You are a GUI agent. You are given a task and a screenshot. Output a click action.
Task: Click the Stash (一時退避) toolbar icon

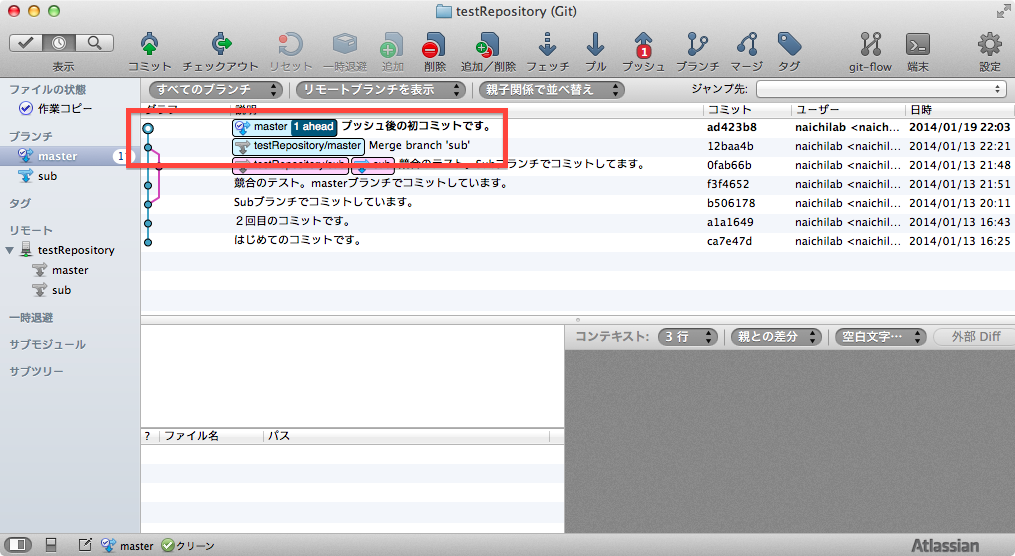[x=345, y=45]
